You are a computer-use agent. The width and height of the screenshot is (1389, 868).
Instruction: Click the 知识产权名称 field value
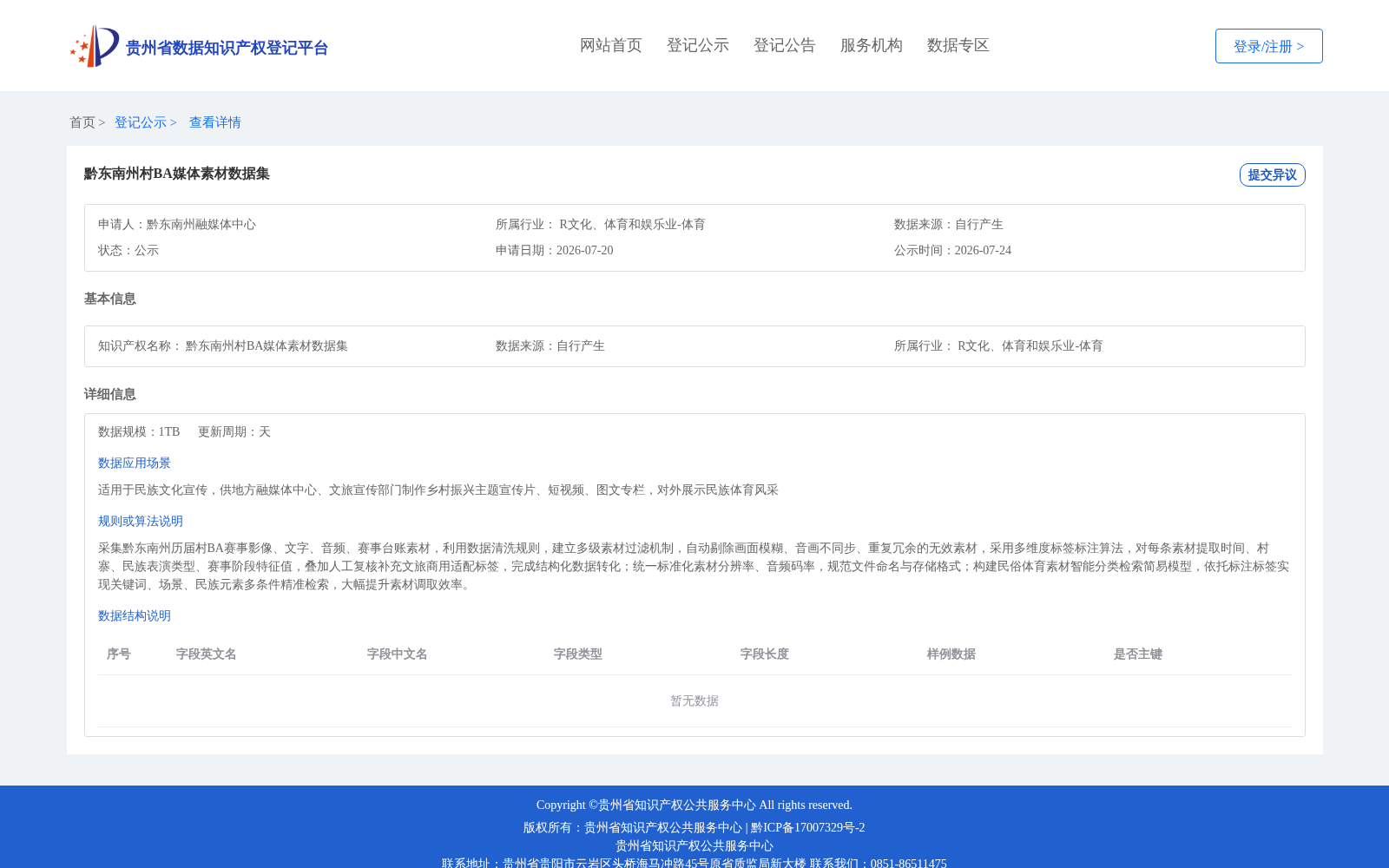coord(267,345)
